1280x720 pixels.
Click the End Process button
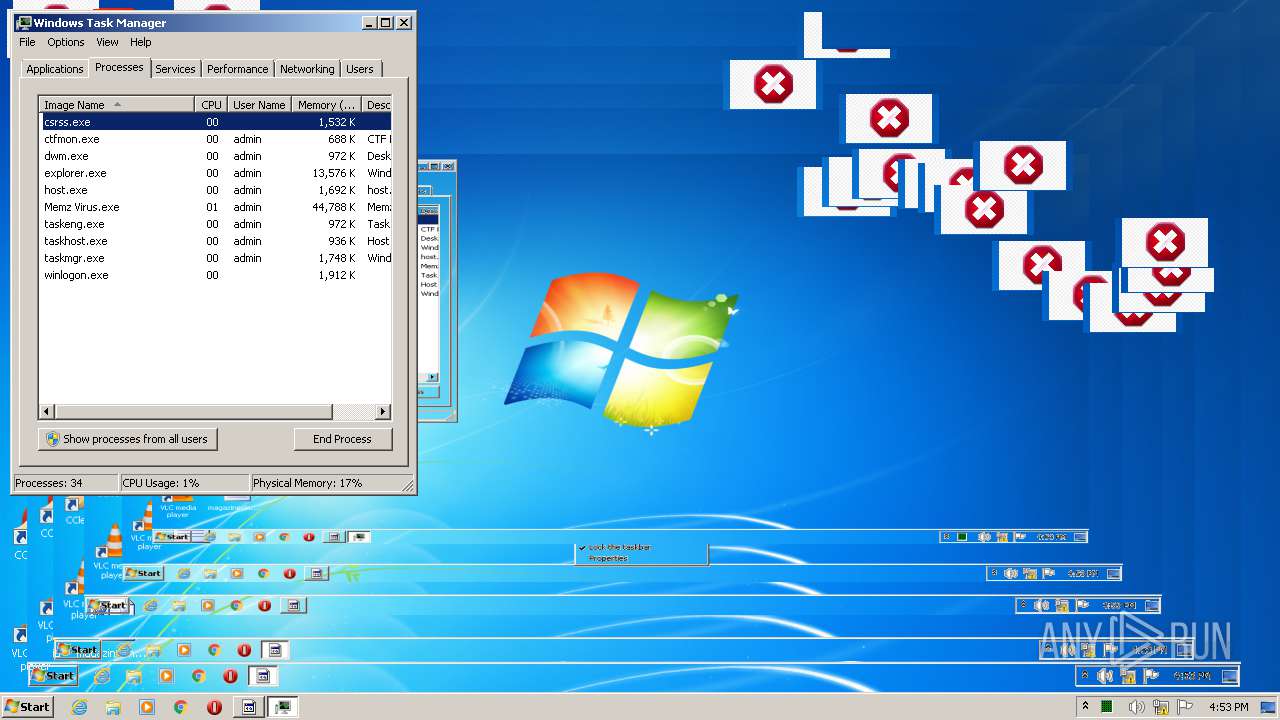click(x=343, y=439)
